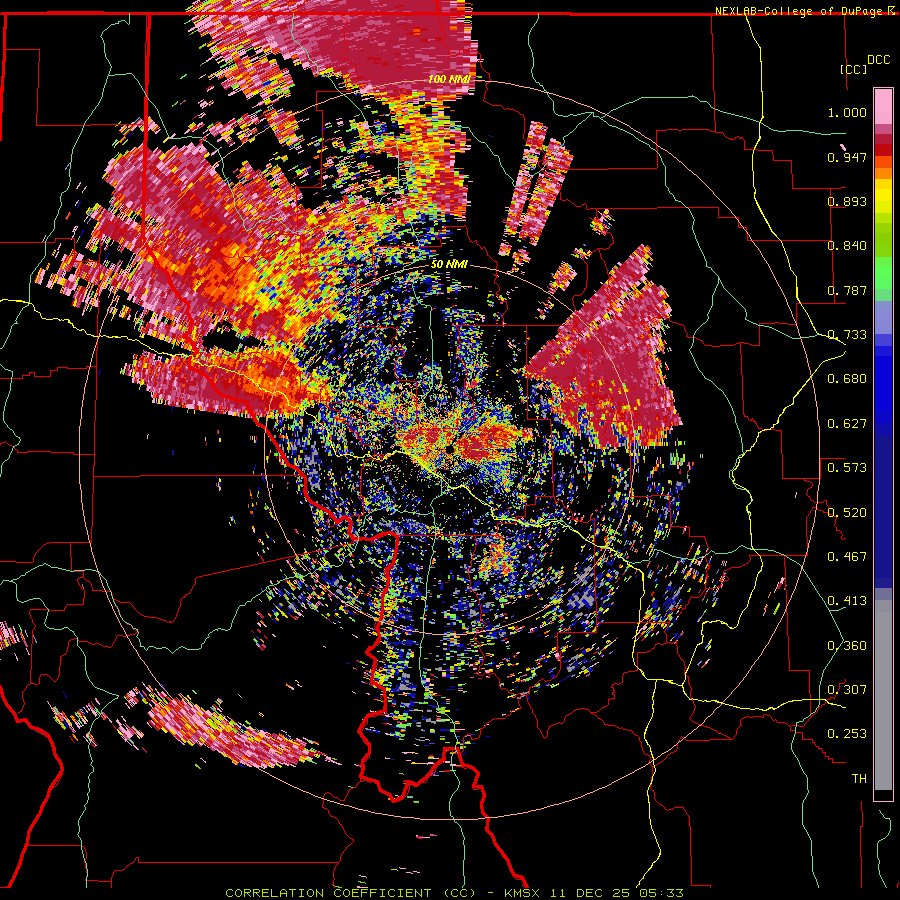Image resolution: width=900 pixels, height=900 pixels.
Task: Click the 0.467 scale value
Action: (x=847, y=557)
